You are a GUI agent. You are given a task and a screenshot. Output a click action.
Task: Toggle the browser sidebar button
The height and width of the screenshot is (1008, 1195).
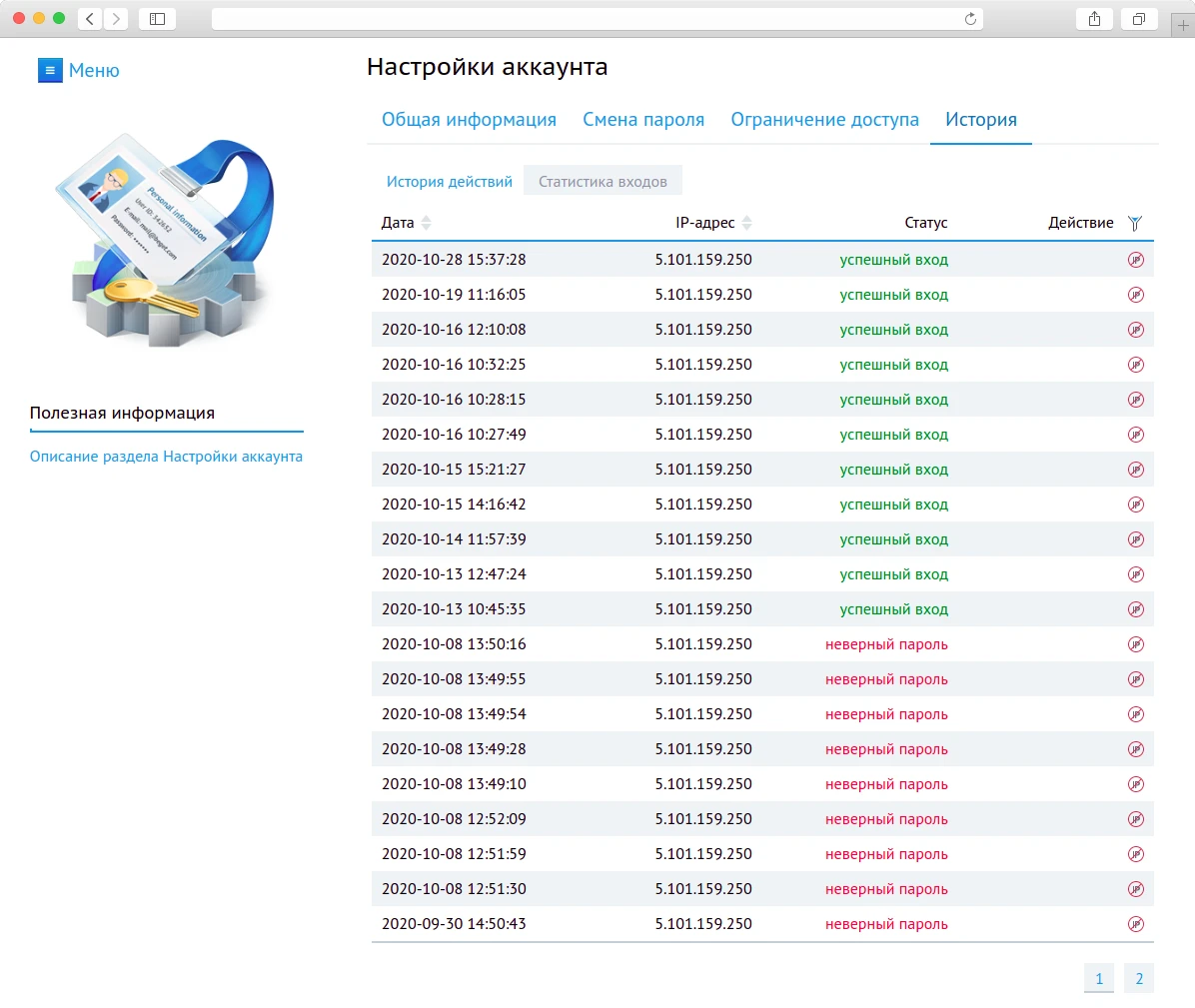[x=157, y=19]
